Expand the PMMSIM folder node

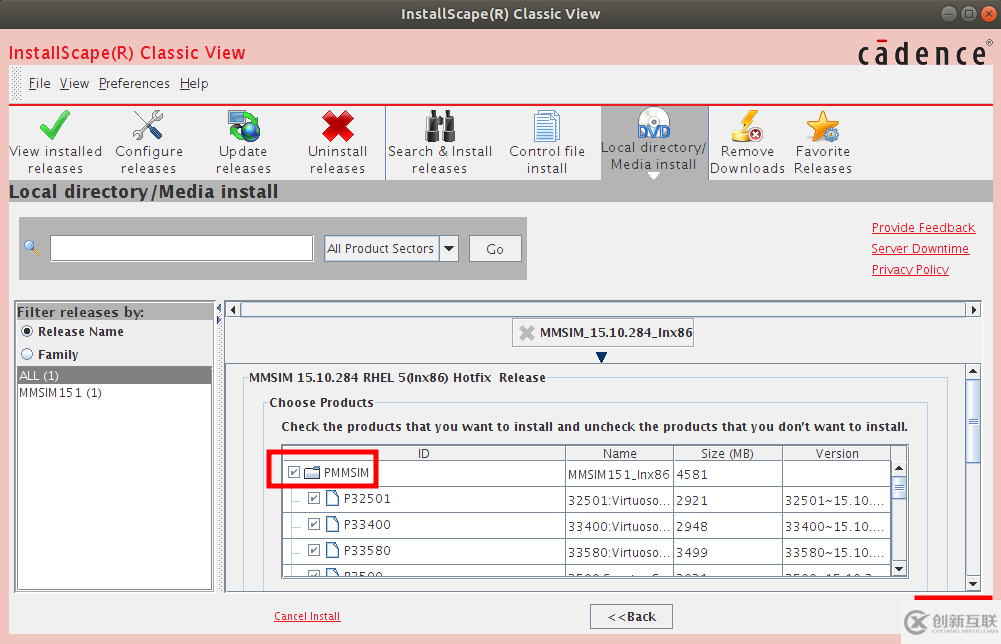313,472
